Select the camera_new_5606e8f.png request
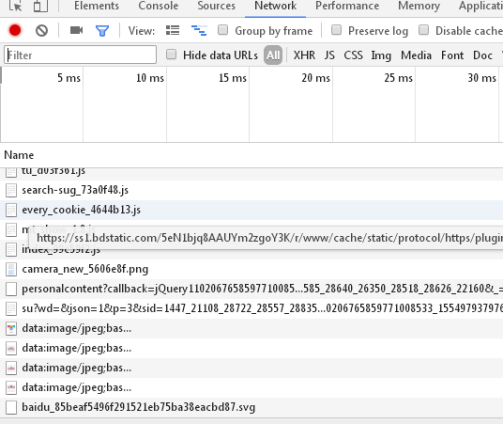Image resolution: width=504 pixels, height=424 pixels. coord(252,269)
